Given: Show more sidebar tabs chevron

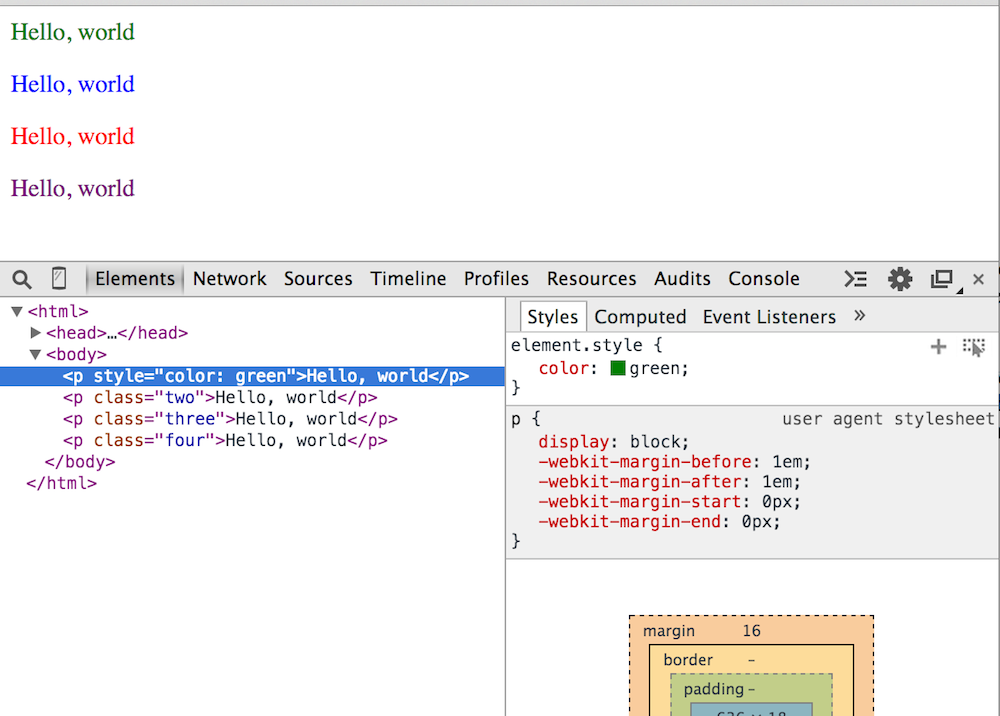Looking at the screenshot, I should click(x=860, y=316).
